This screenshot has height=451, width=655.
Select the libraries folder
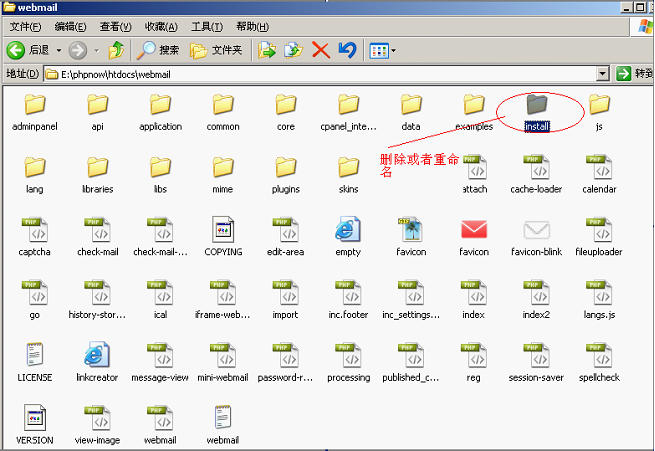97,175
